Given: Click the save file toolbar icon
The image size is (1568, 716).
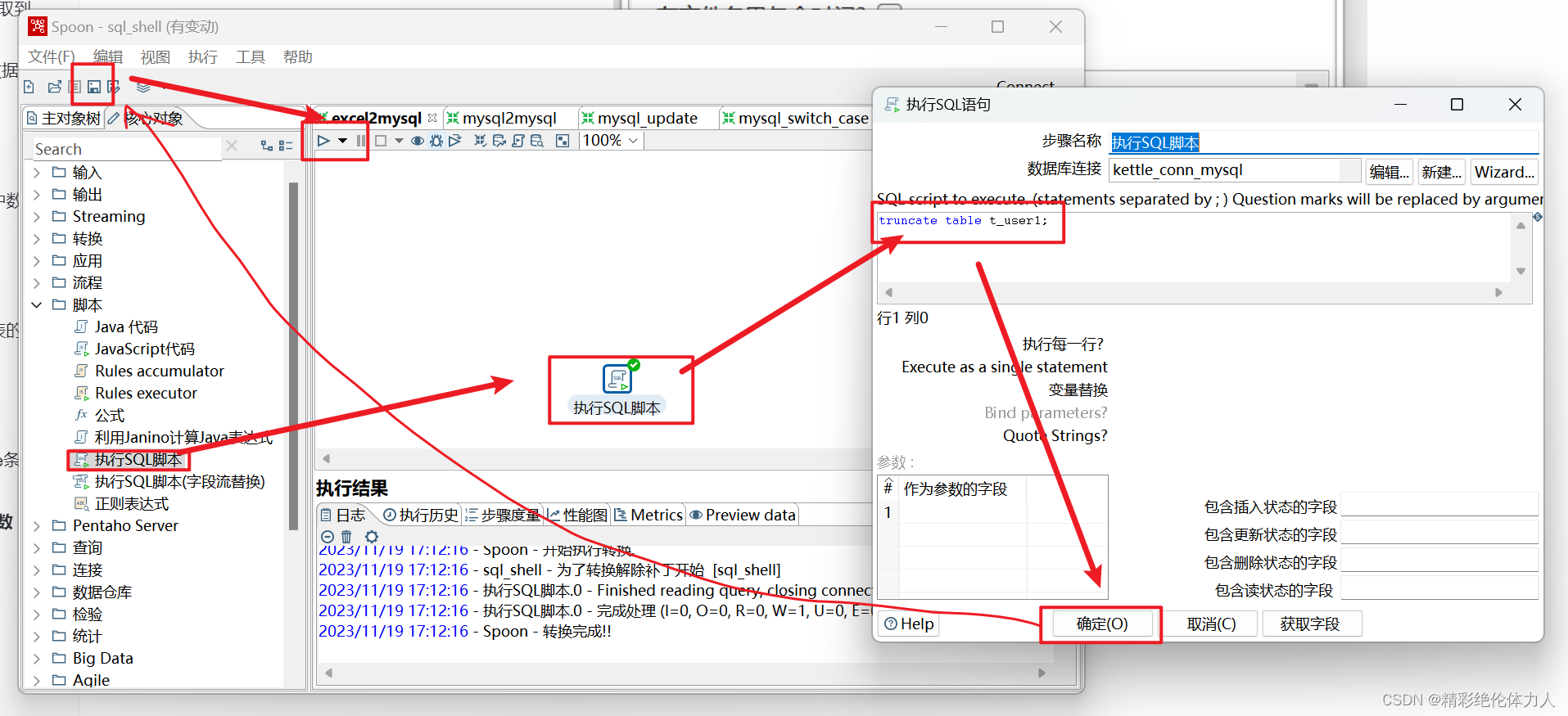Looking at the screenshot, I should (x=94, y=87).
